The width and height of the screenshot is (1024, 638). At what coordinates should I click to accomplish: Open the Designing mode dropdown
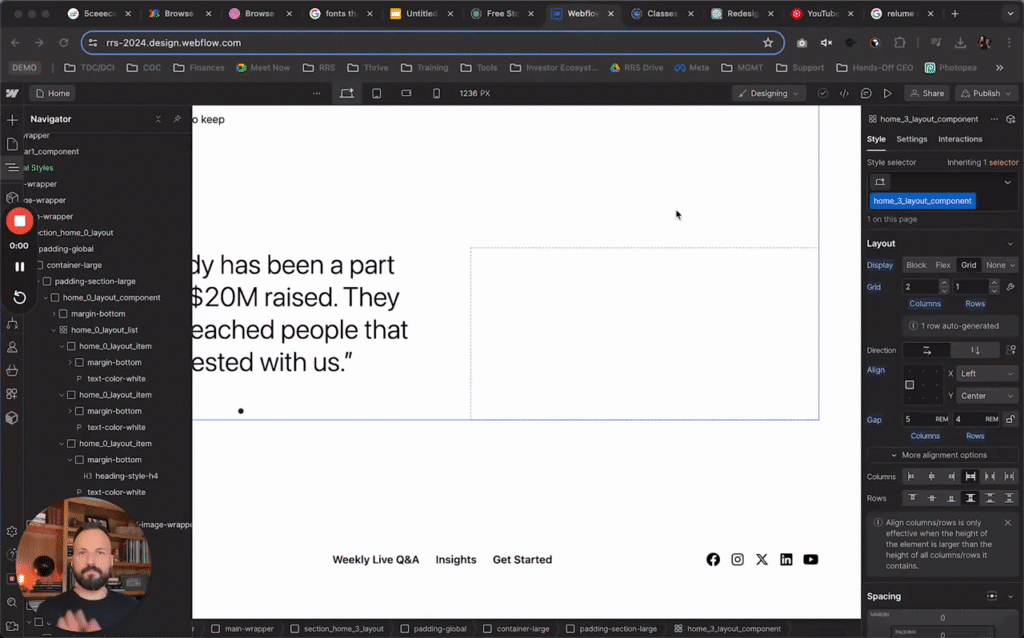coord(768,93)
